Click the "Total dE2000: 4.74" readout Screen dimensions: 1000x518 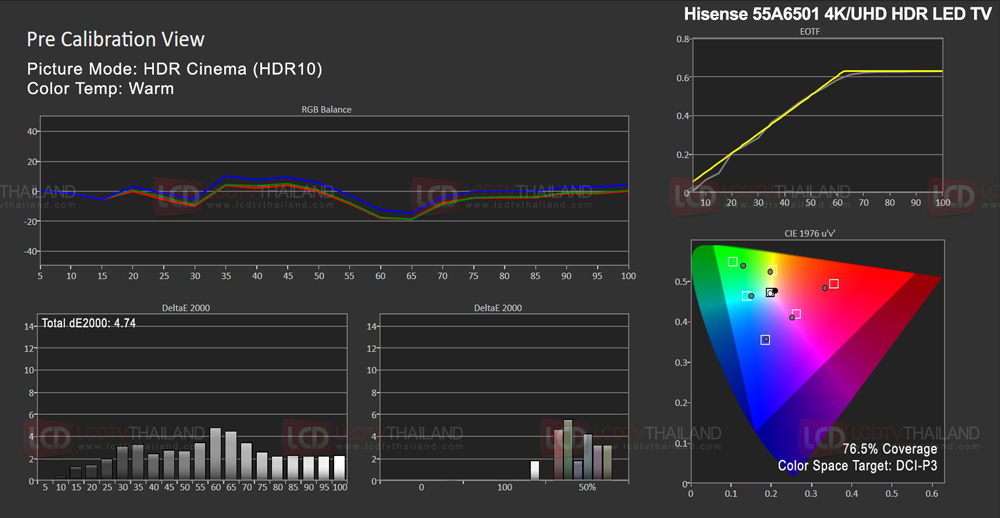[89, 323]
